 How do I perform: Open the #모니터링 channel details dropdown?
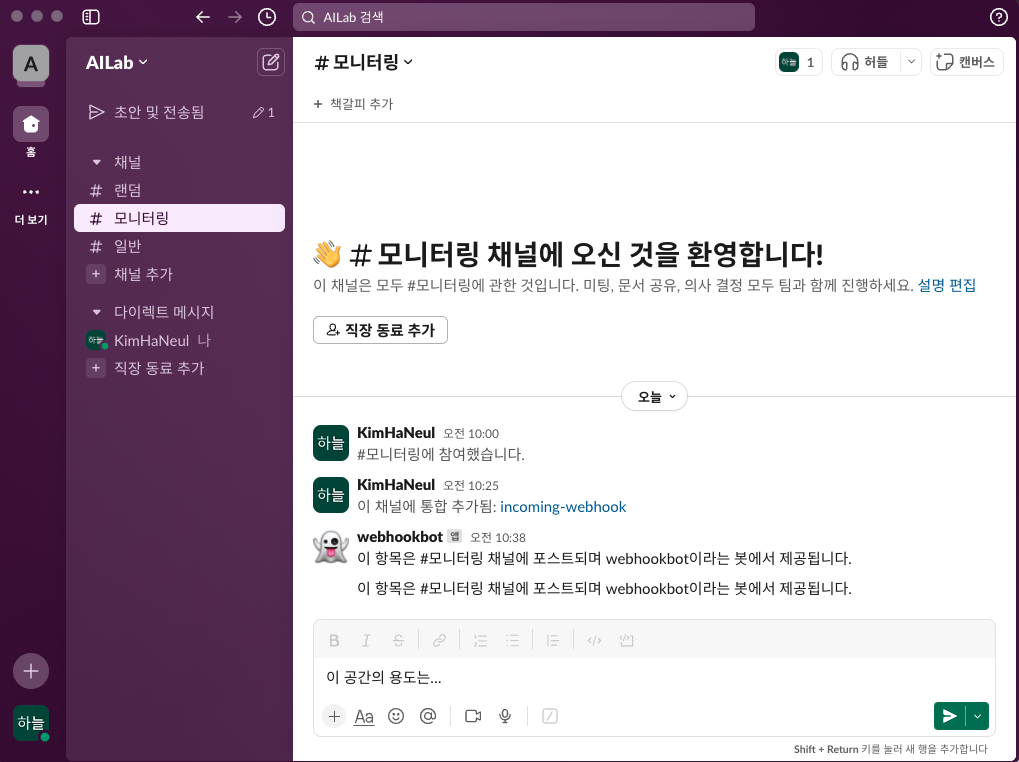[x=363, y=62]
